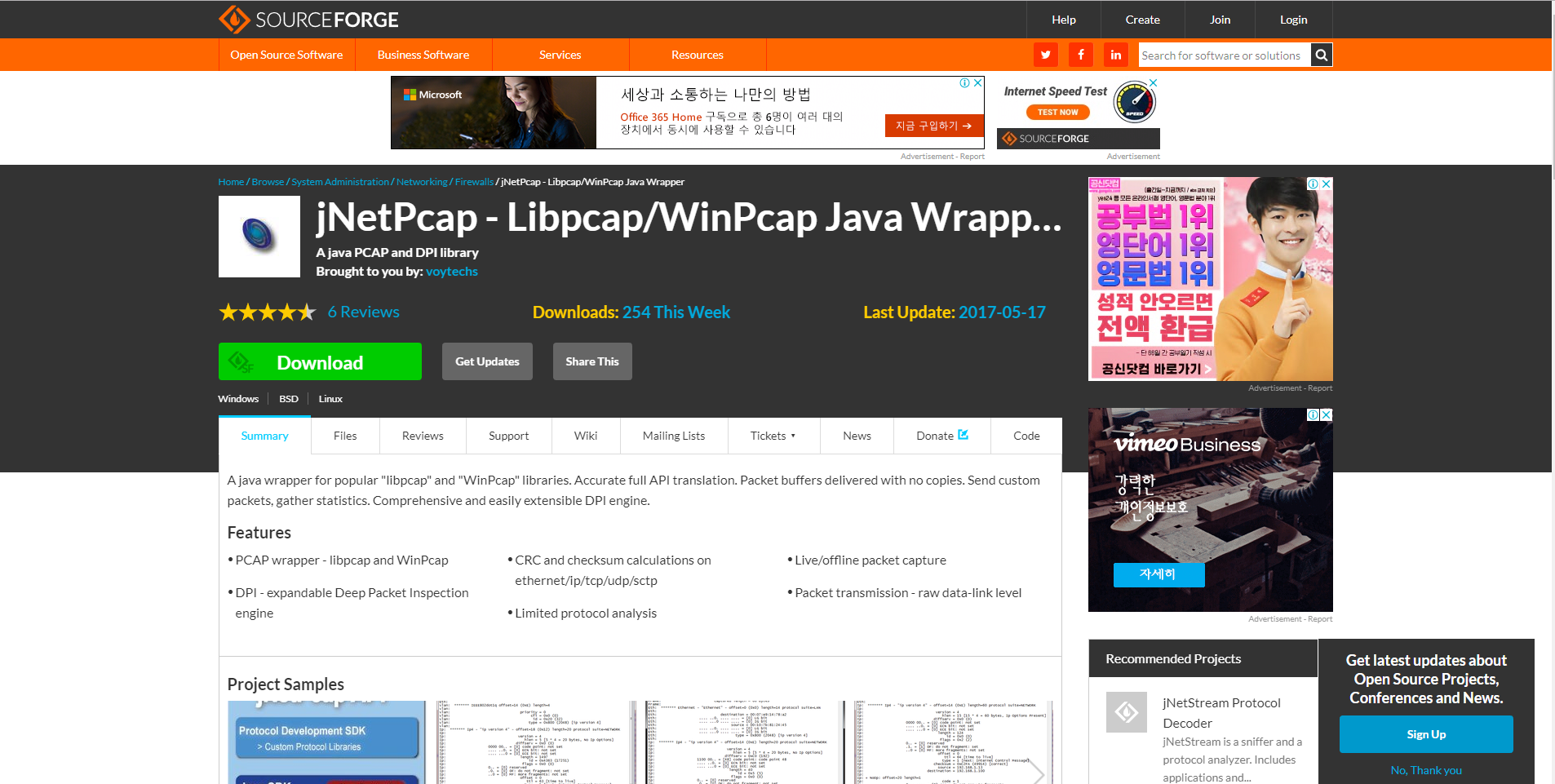Switch to the Reviews tab
Screen dimensions: 1555x784
423,436
